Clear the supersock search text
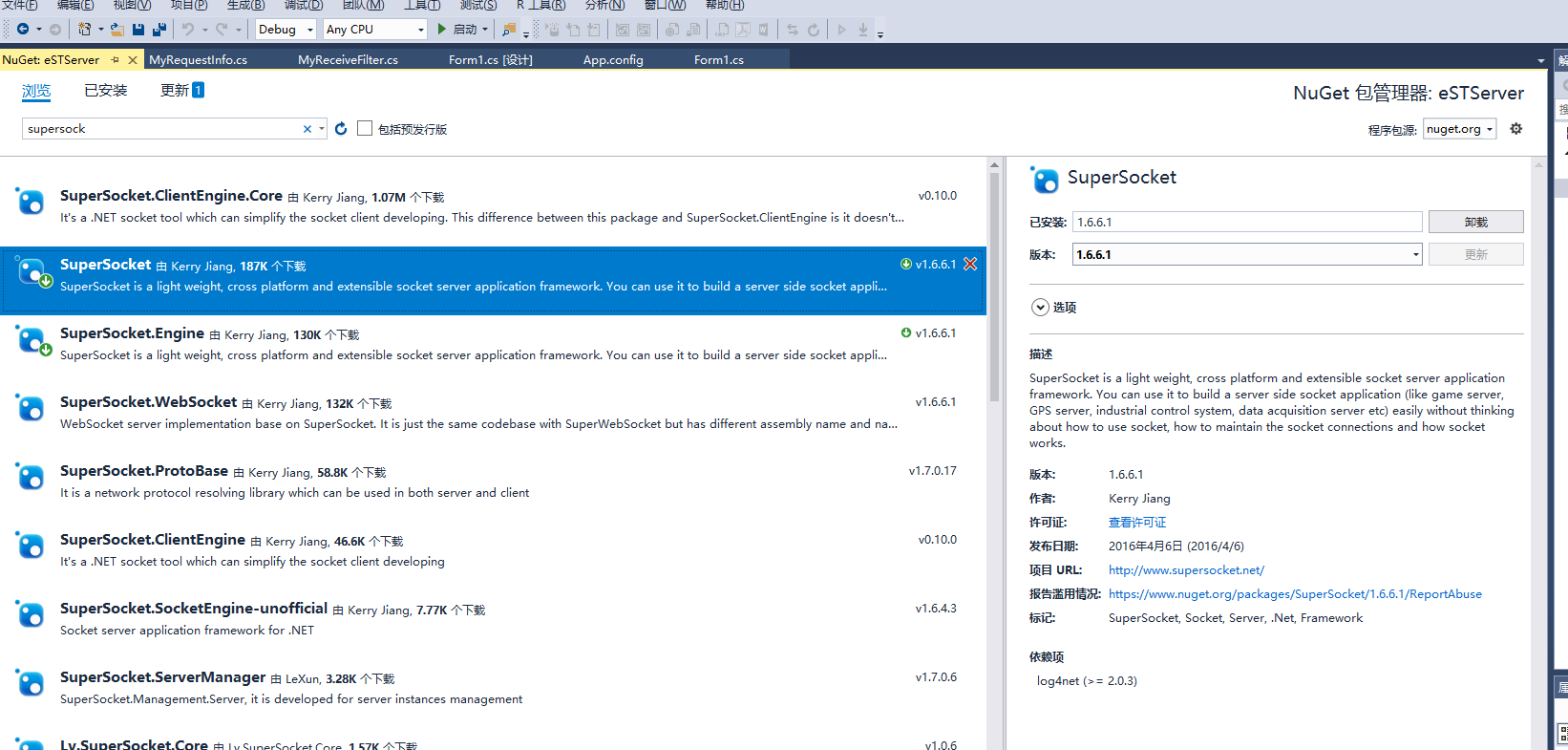 tap(307, 129)
